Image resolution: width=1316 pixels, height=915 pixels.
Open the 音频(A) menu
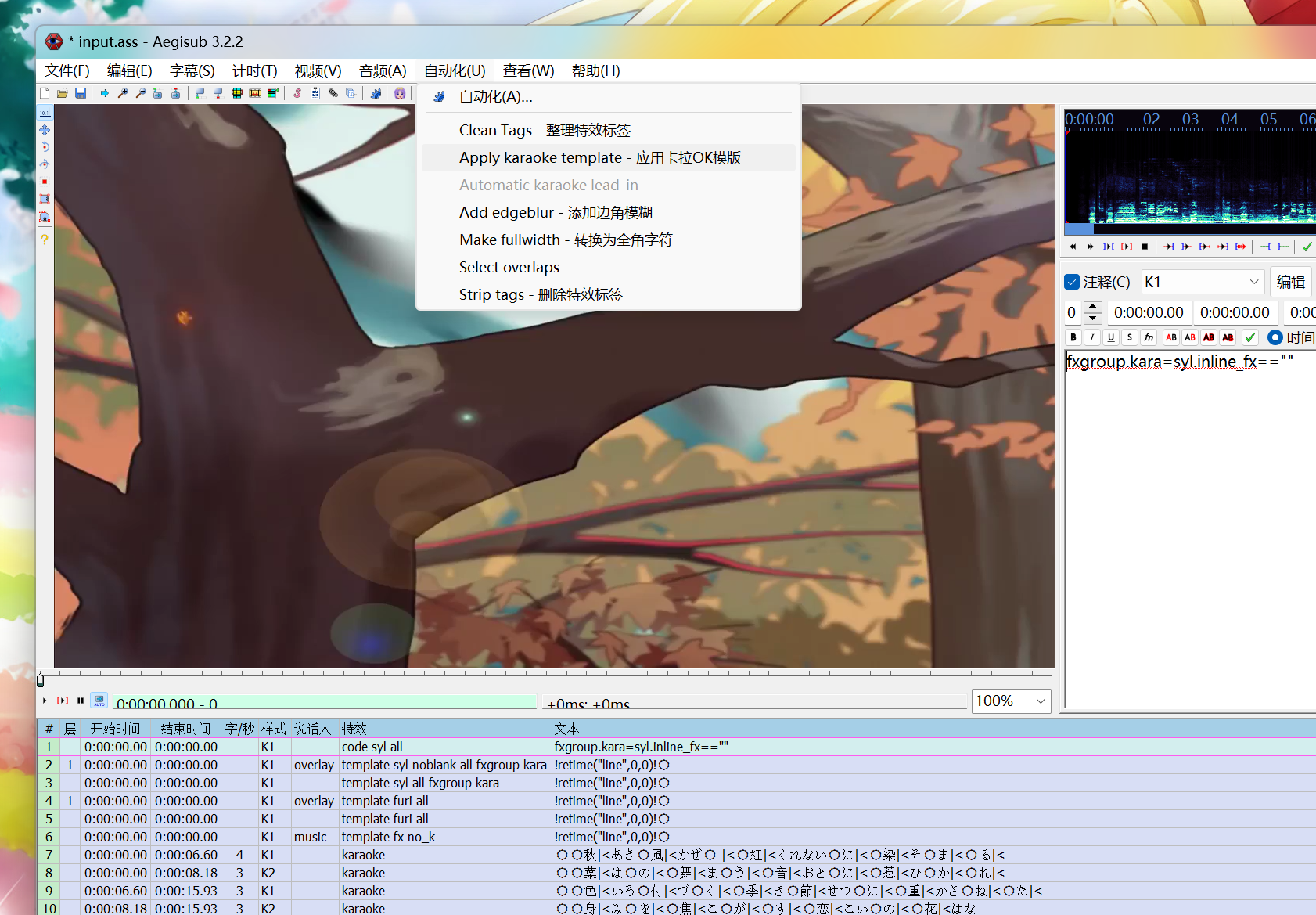click(x=383, y=71)
